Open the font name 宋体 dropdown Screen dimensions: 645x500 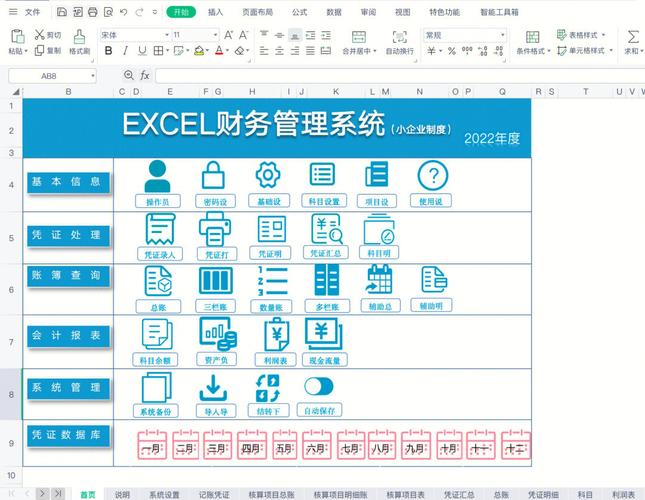[167, 35]
